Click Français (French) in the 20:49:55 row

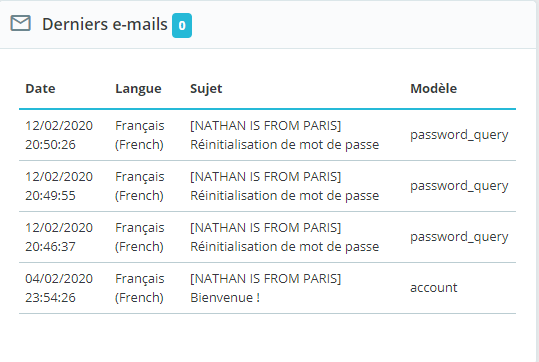(140, 186)
